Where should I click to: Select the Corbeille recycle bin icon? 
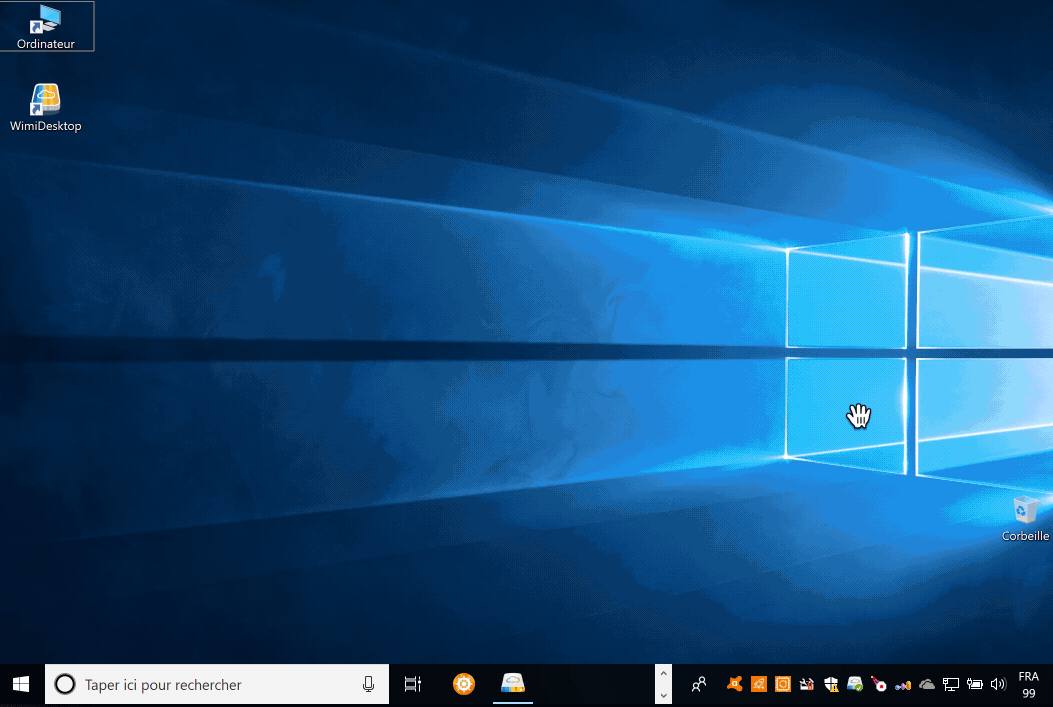1025,518
